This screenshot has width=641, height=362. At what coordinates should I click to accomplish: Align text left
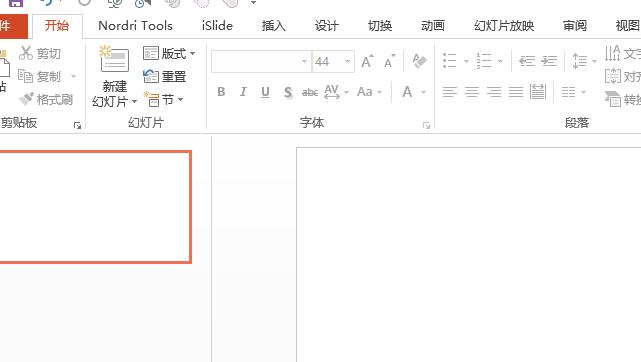tap(450, 92)
